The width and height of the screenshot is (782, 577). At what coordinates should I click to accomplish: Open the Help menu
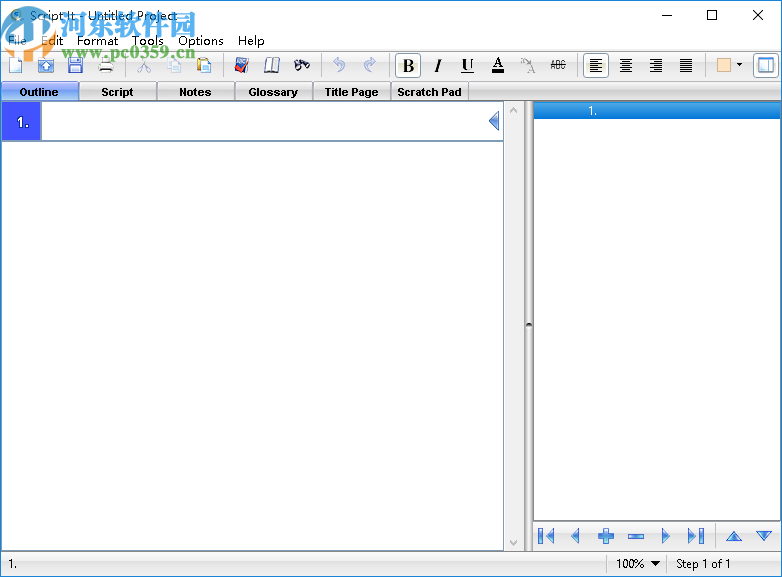pos(251,41)
